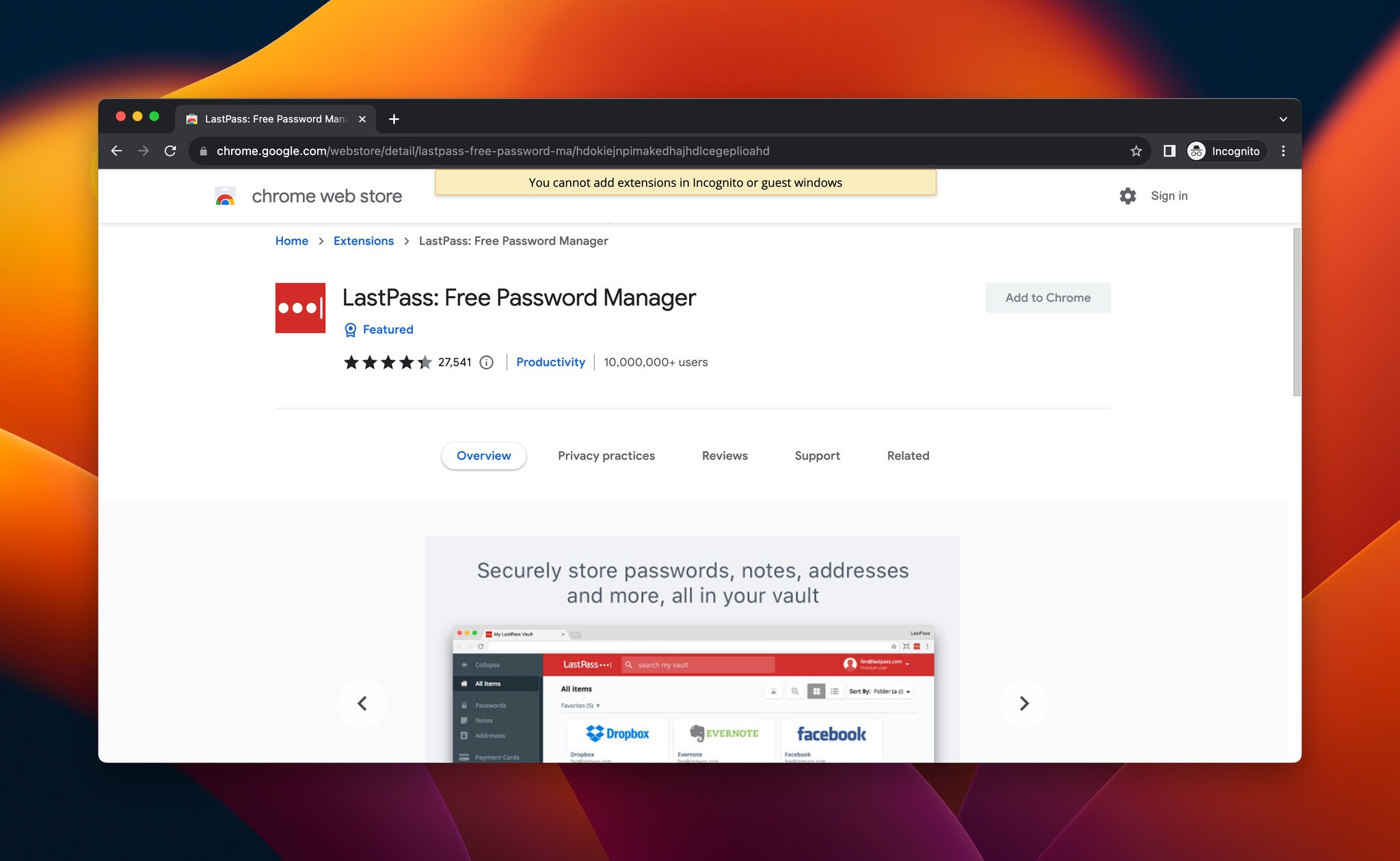Select the Privacy practices tab
The image size is (1400, 861).
606,455
